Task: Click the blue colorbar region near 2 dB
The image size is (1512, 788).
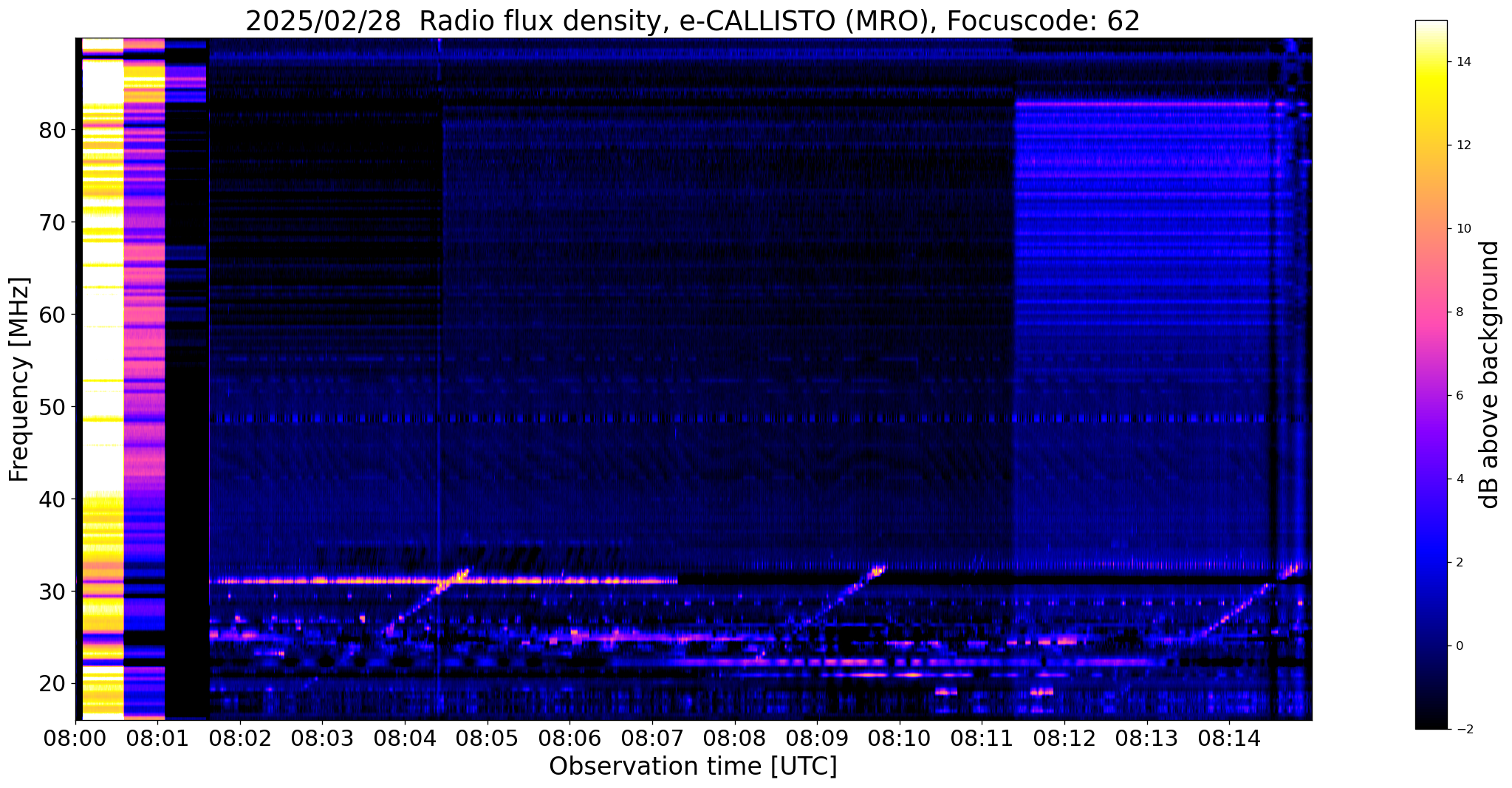Action: (1431, 563)
